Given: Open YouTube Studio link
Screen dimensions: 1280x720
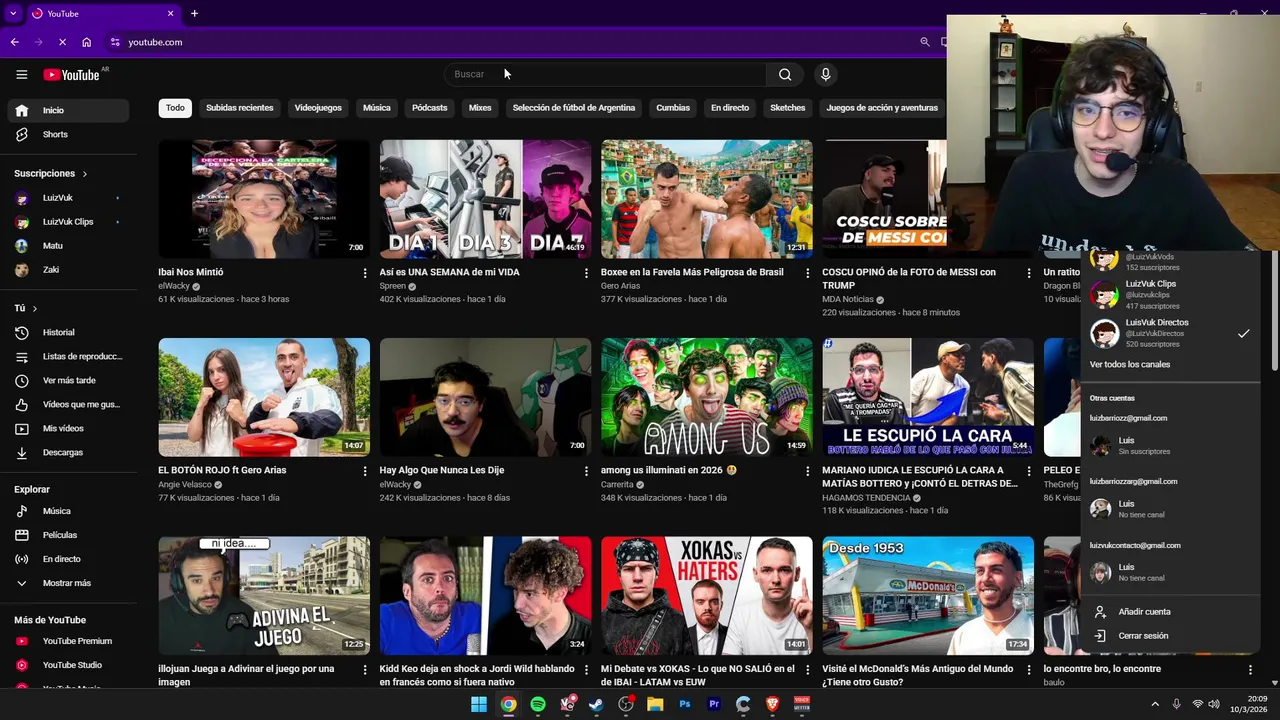Looking at the screenshot, I should click(x=68, y=665).
